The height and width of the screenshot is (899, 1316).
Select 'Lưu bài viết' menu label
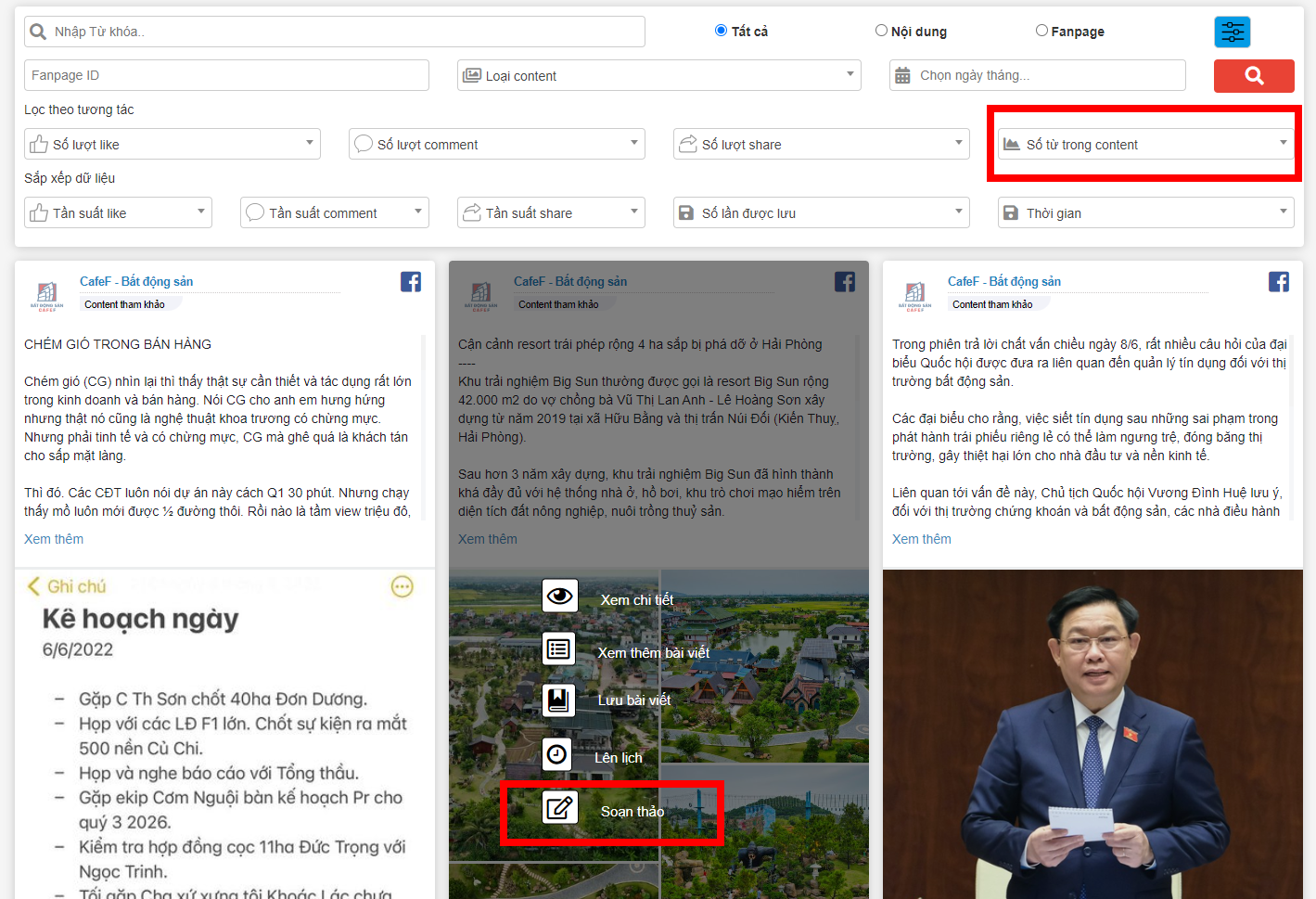[x=634, y=700]
